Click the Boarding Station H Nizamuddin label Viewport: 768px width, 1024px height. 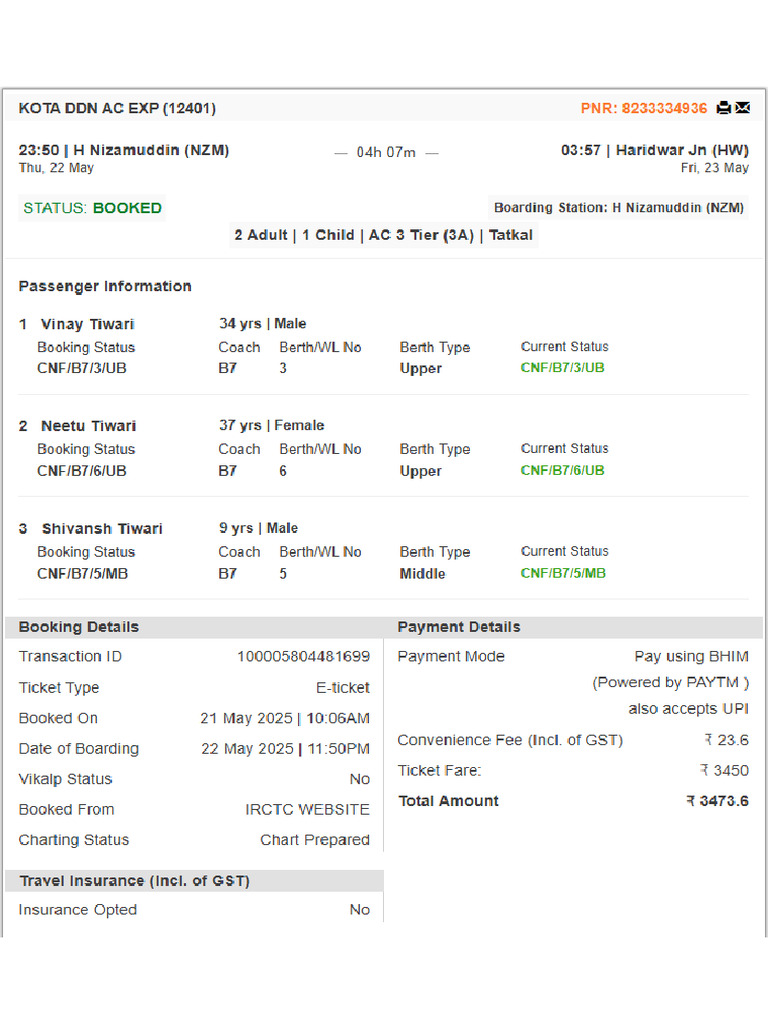(x=619, y=208)
